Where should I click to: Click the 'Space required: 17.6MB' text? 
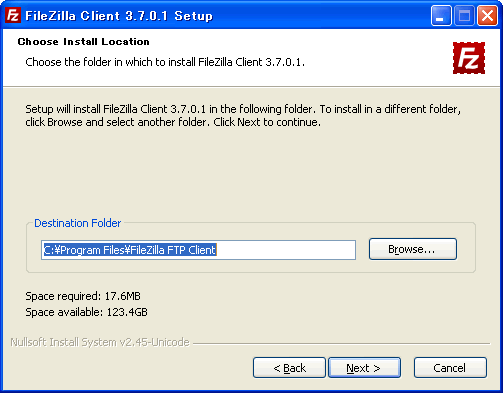(83, 296)
